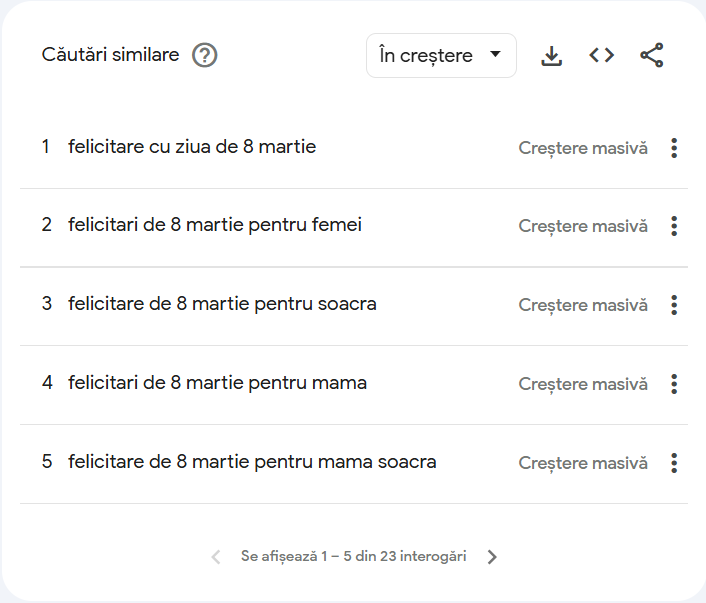Click the share icon
The width and height of the screenshot is (706, 603).
coord(652,55)
